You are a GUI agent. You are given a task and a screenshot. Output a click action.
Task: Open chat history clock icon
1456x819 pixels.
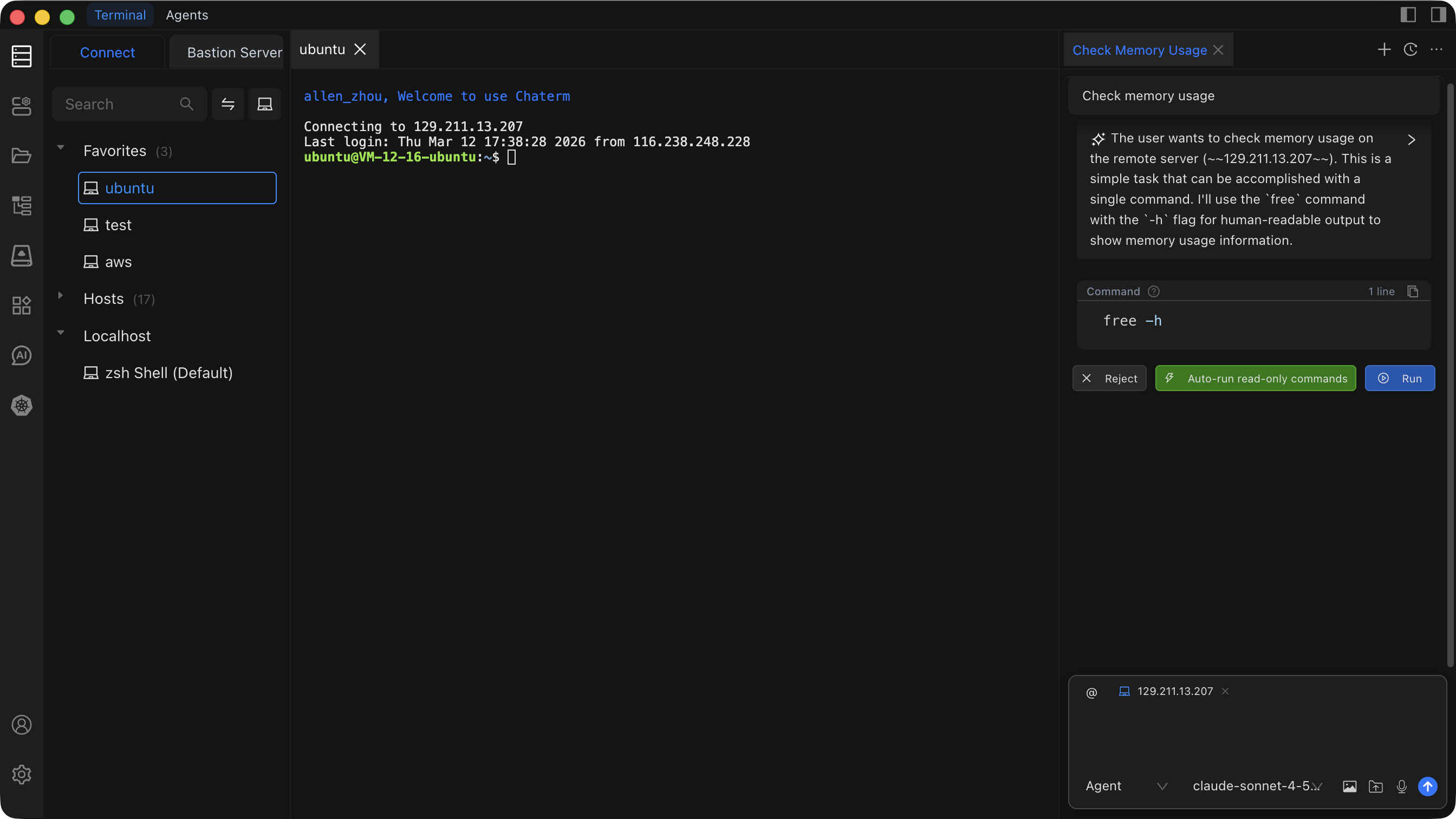click(x=1410, y=50)
